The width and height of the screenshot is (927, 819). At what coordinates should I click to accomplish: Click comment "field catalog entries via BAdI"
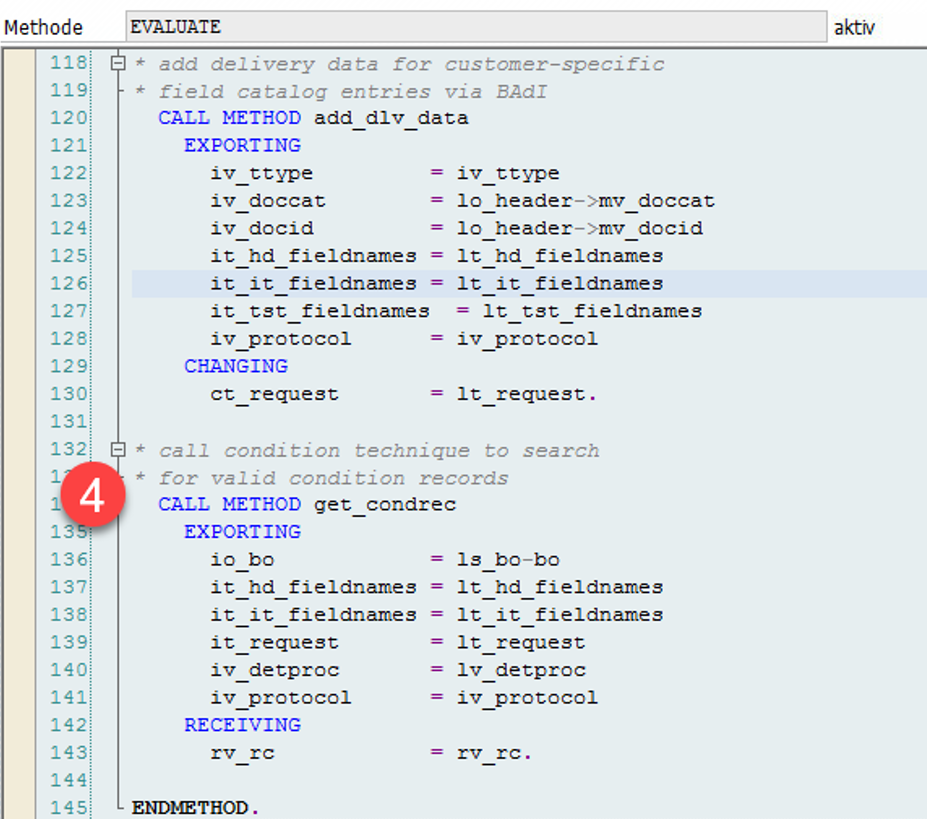[353, 92]
